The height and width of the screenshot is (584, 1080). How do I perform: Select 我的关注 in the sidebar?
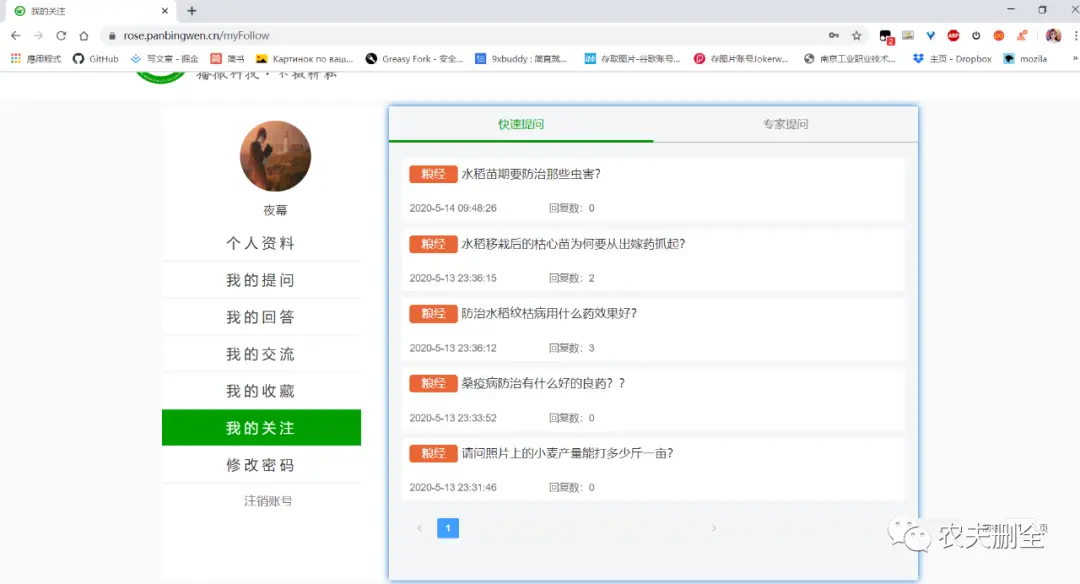[x=261, y=428]
